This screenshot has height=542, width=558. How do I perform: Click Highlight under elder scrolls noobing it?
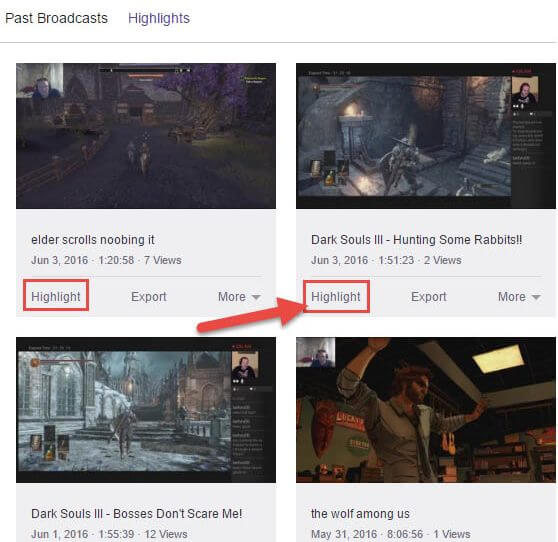(56, 296)
